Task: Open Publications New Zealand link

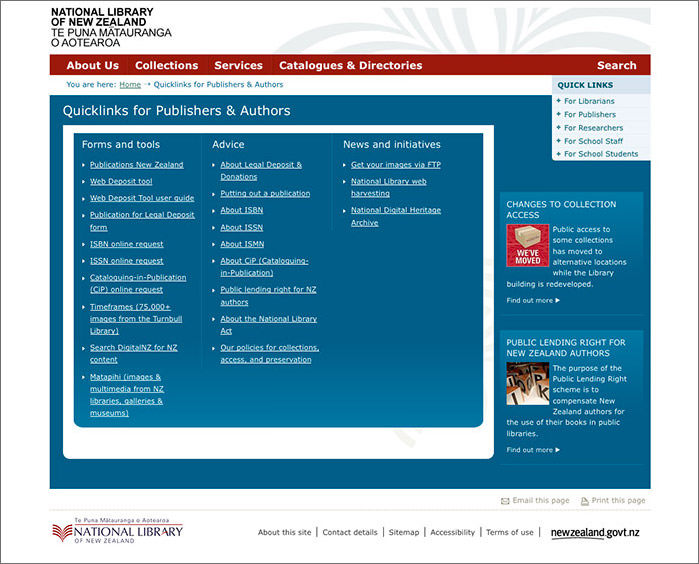Action: (137, 165)
